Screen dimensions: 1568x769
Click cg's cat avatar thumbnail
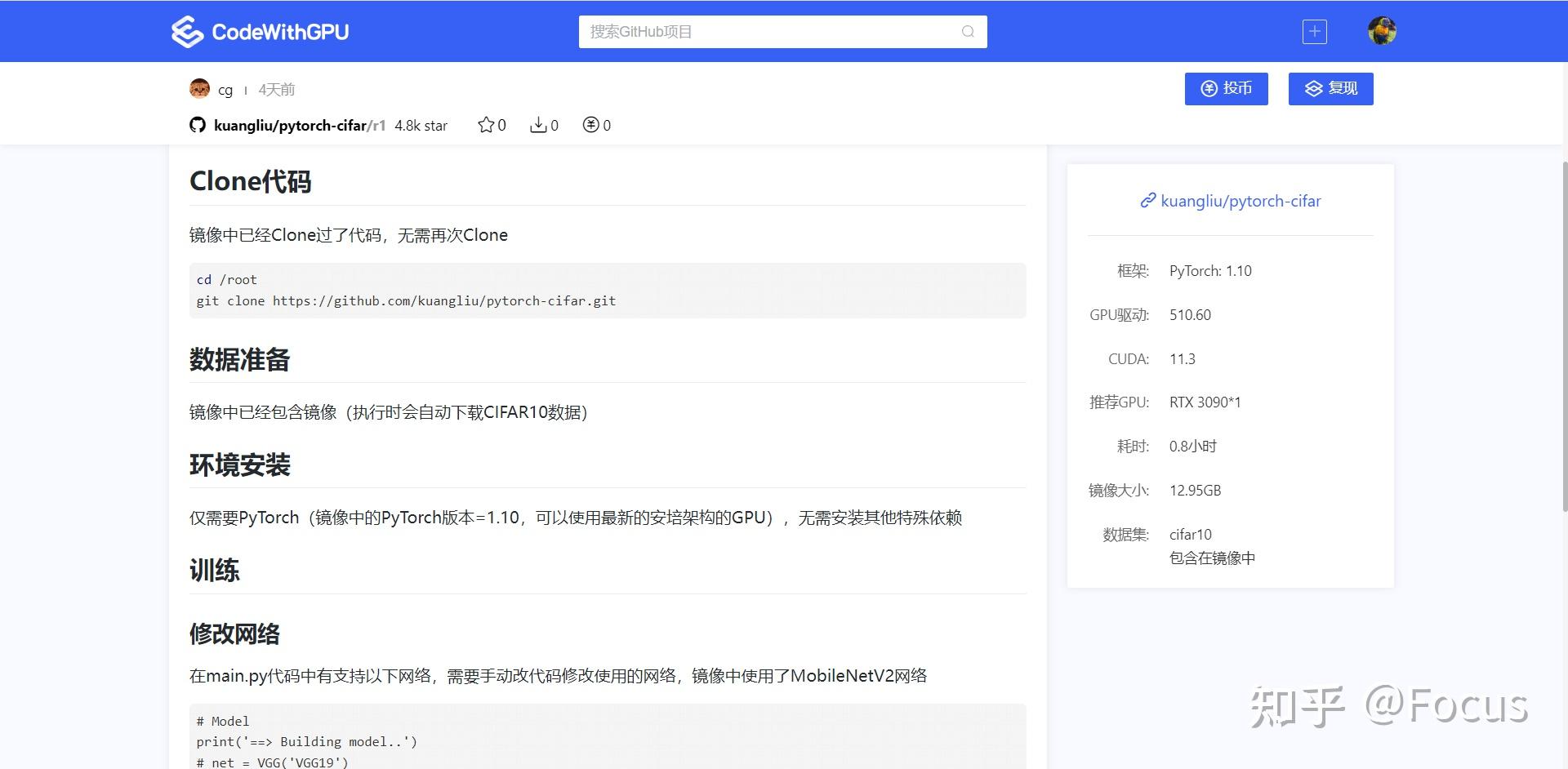click(x=200, y=88)
